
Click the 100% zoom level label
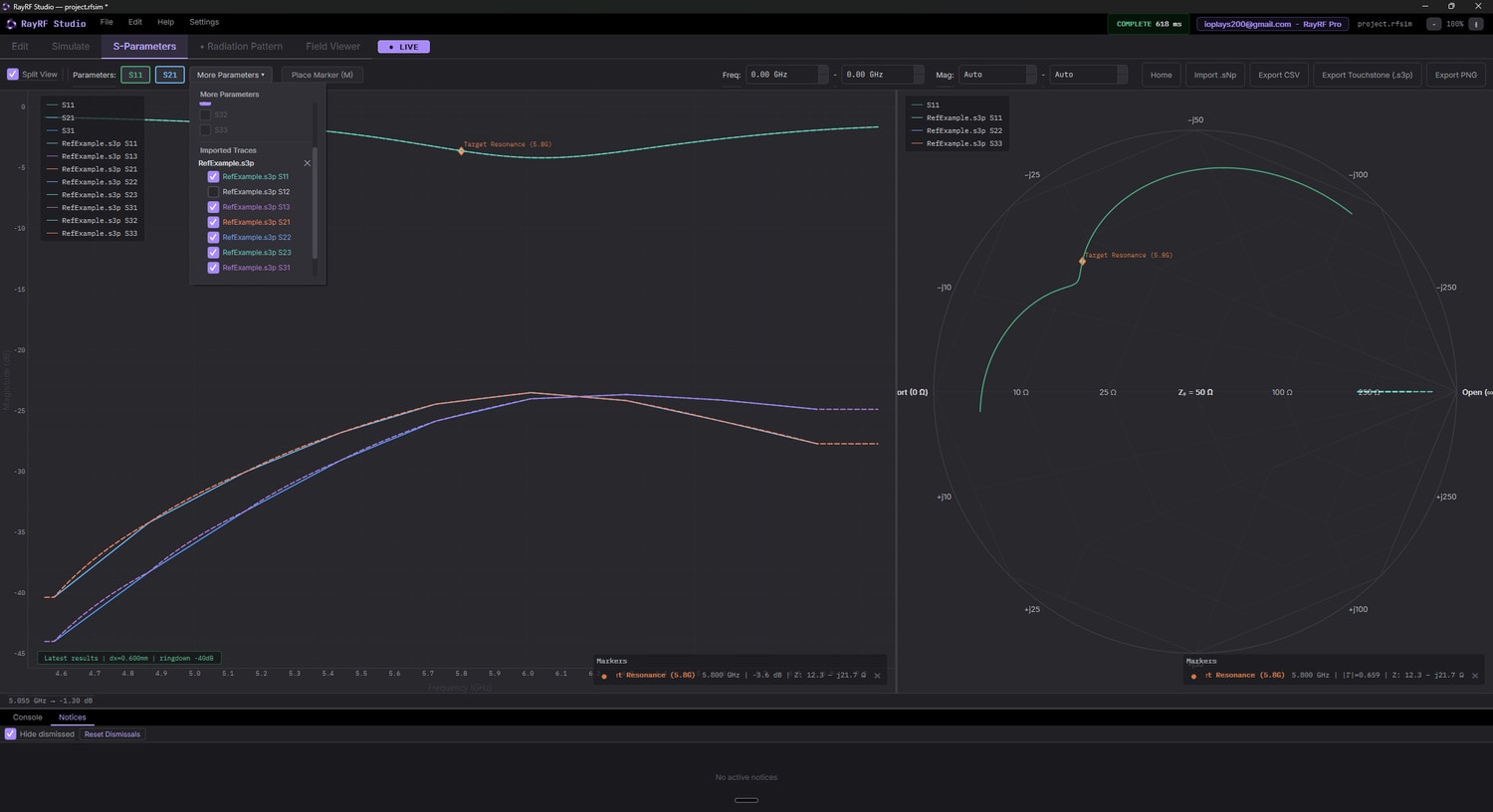(x=1455, y=24)
